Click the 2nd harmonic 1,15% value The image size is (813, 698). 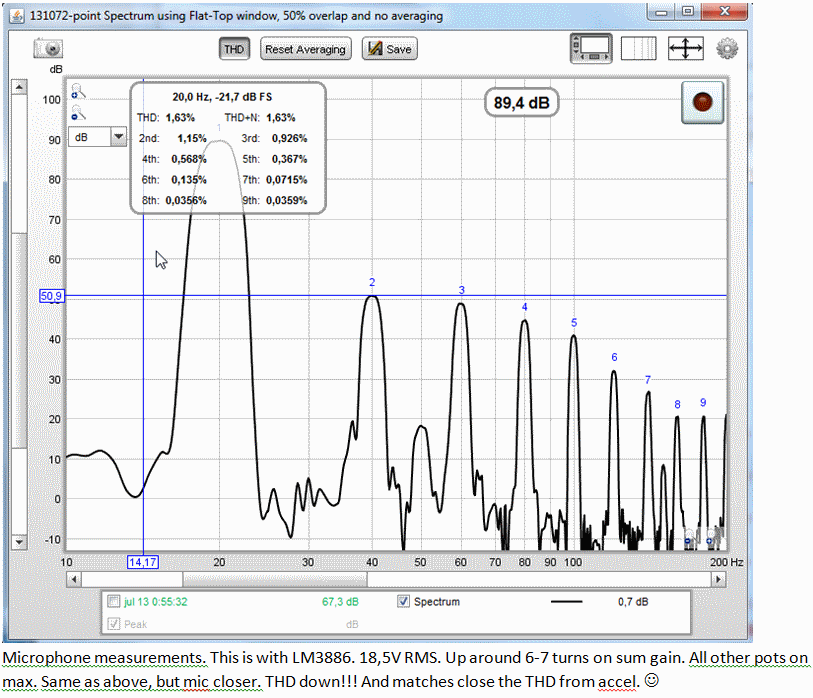(192, 138)
